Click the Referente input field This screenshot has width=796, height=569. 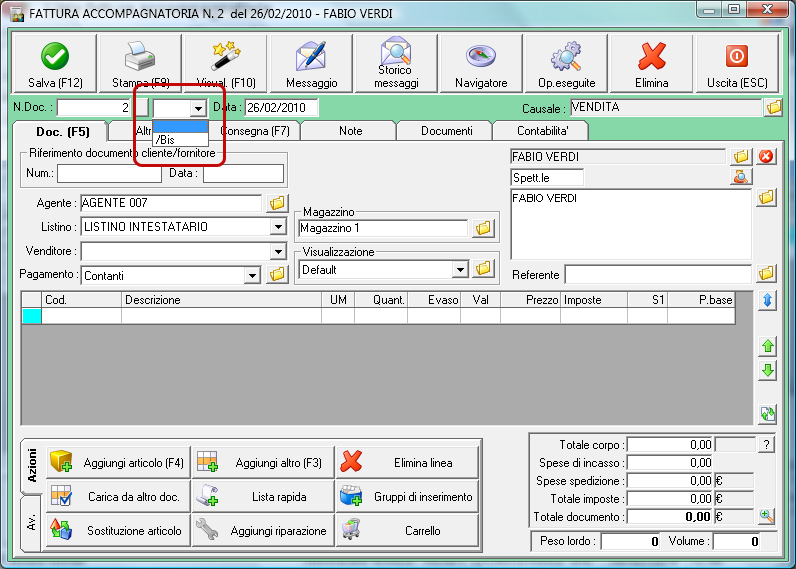point(658,275)
